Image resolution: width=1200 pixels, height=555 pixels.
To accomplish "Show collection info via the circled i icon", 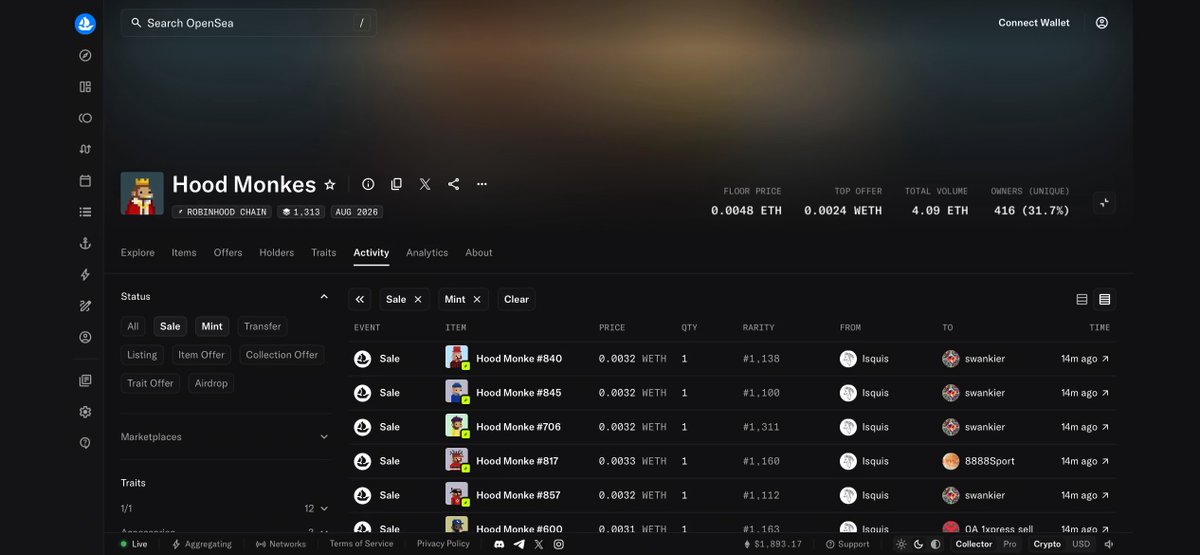I will click(368, 184).
